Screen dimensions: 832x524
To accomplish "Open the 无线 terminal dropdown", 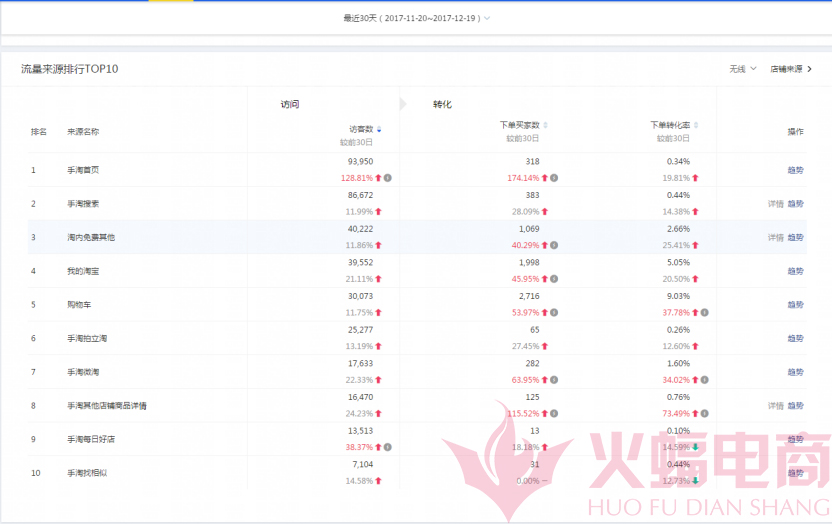I will [742, 69].
